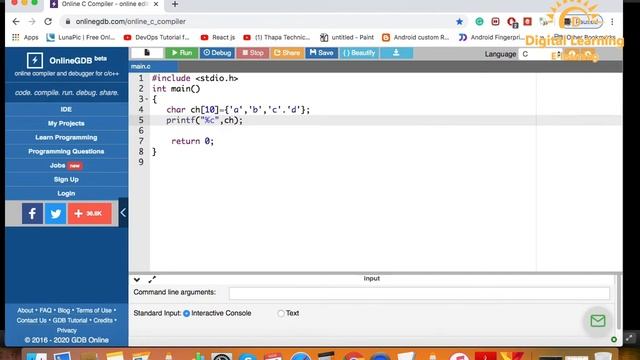Open React js bookmark

(x=218, y=37)
